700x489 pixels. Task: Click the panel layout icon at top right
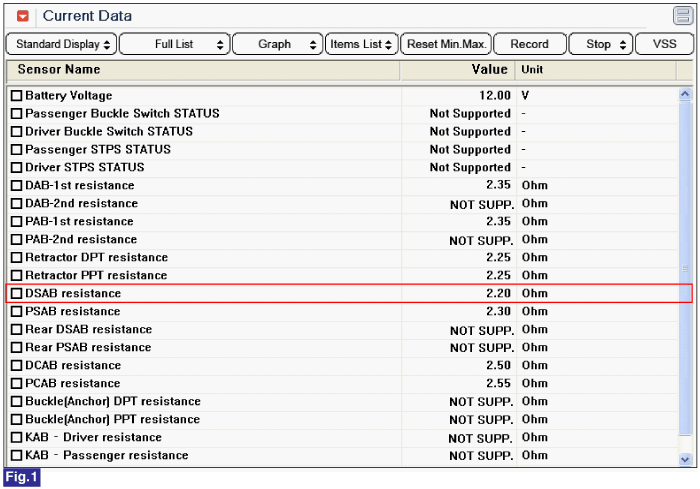click(683, 16)
